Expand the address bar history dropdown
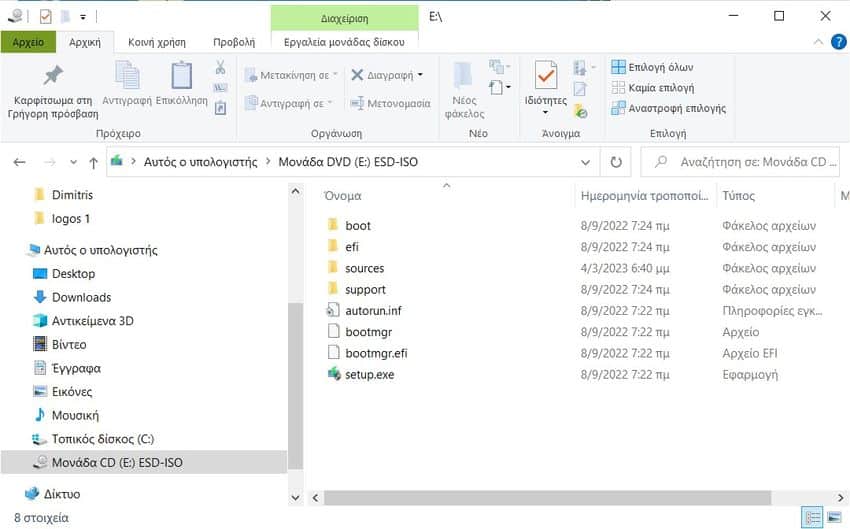Screen dimensions: 850x529 pyautogui.click(x=585, y=162)
